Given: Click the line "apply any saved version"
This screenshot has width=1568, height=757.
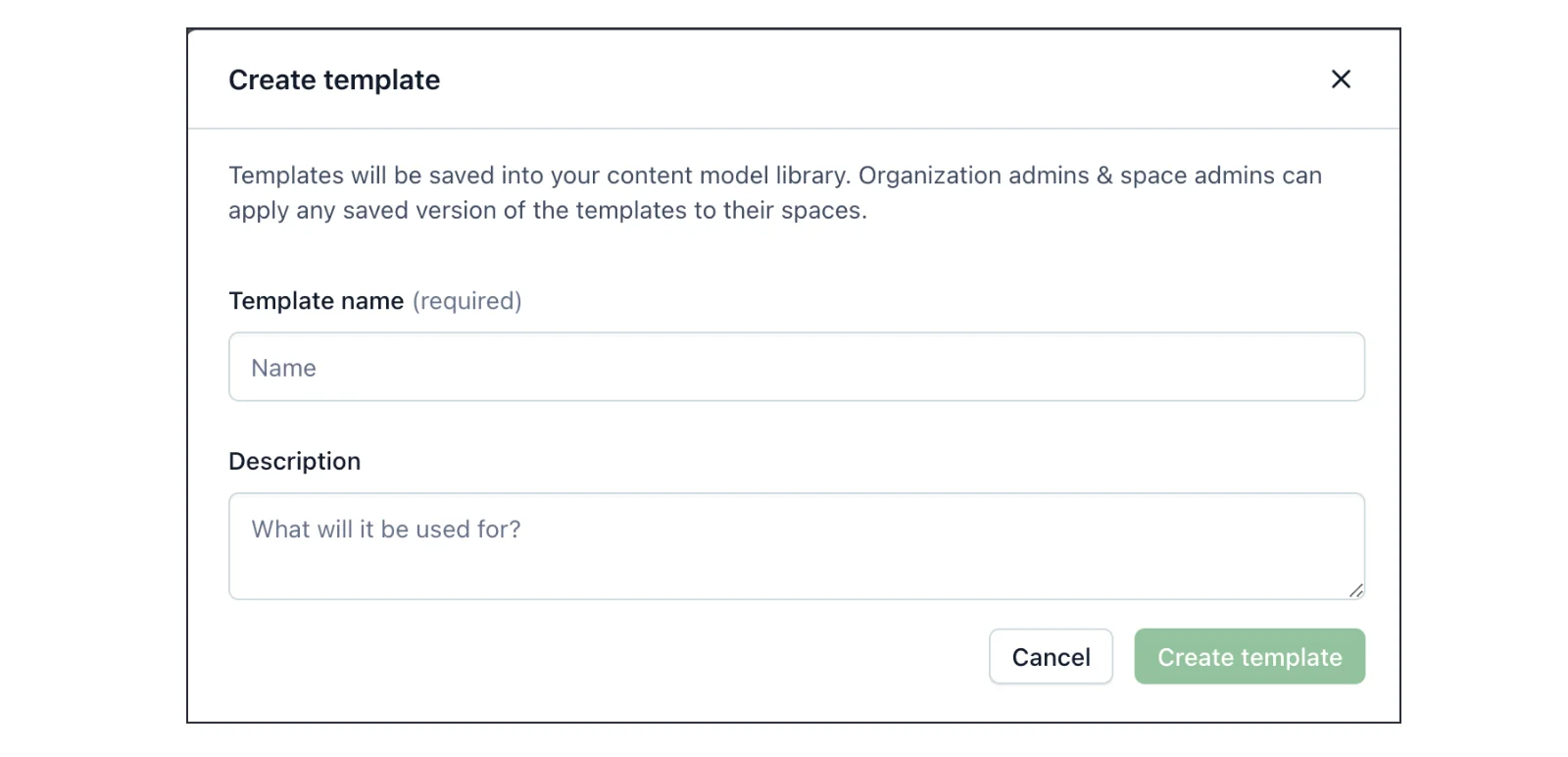Looking at the screenshot, I should pyautogui.click(x=548, y=211).
